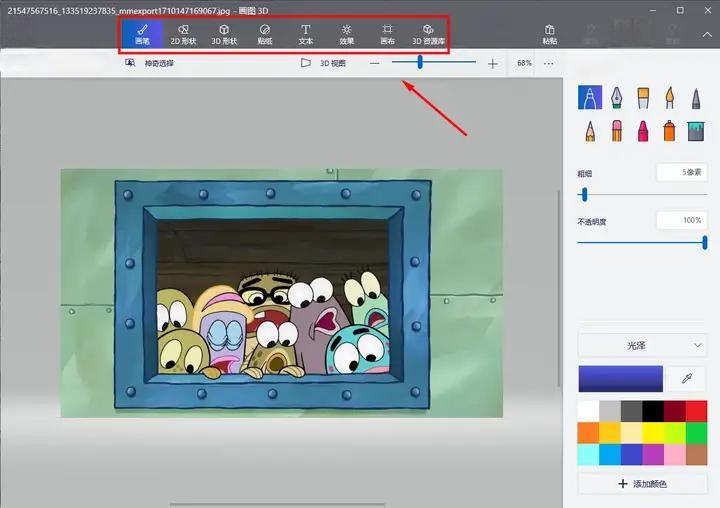Open the more options ellipsis menu

[x=548, y=63]
